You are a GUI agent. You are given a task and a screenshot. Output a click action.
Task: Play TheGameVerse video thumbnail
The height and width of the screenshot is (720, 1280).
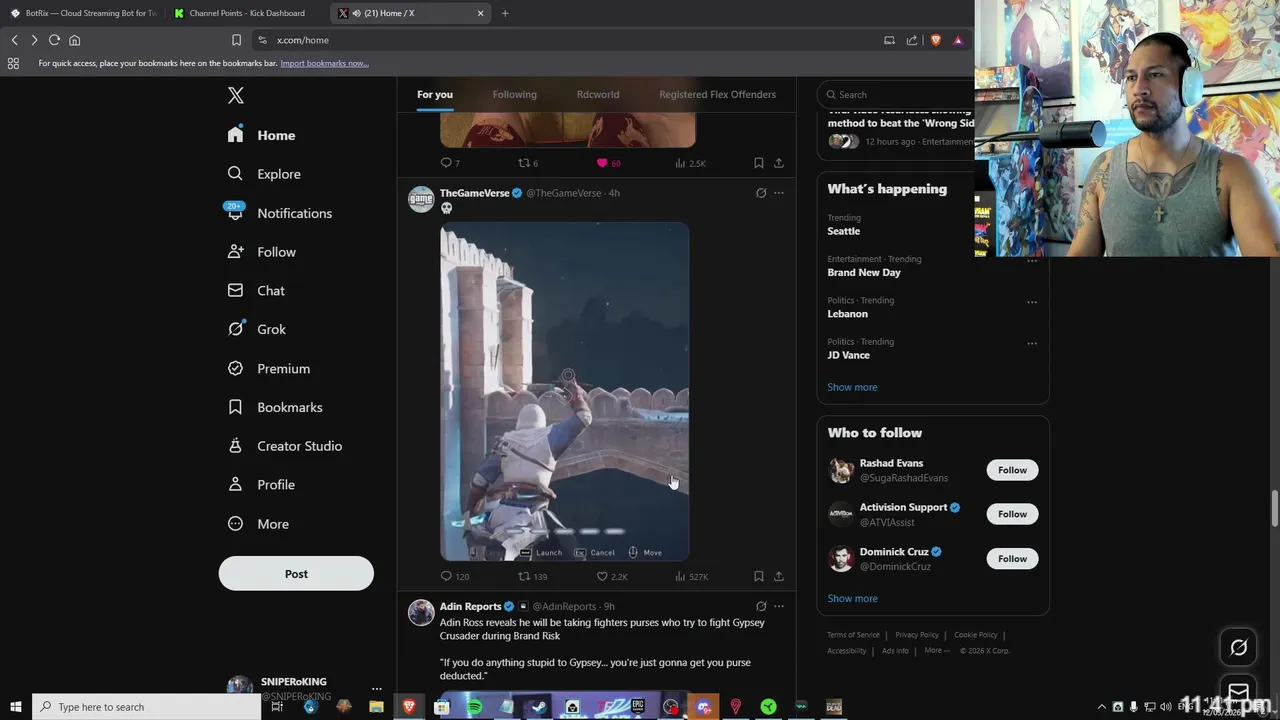565,391
